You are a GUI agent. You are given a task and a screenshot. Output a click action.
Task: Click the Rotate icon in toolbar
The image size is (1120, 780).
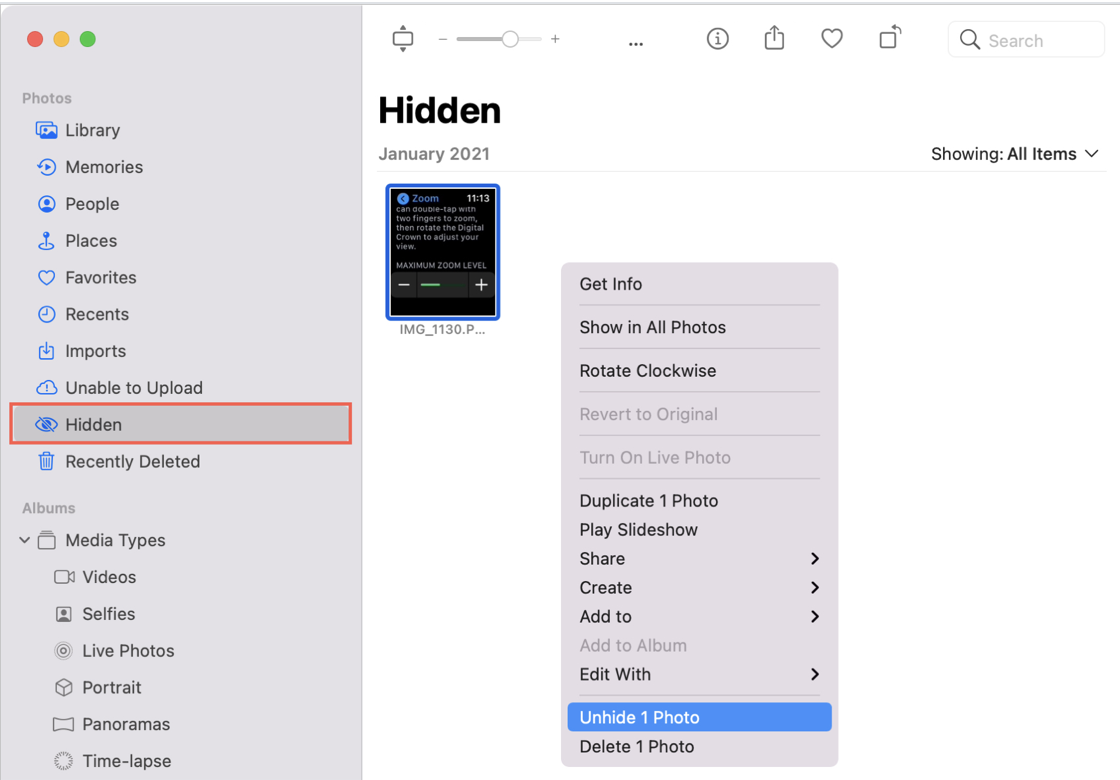coord(889,38)
